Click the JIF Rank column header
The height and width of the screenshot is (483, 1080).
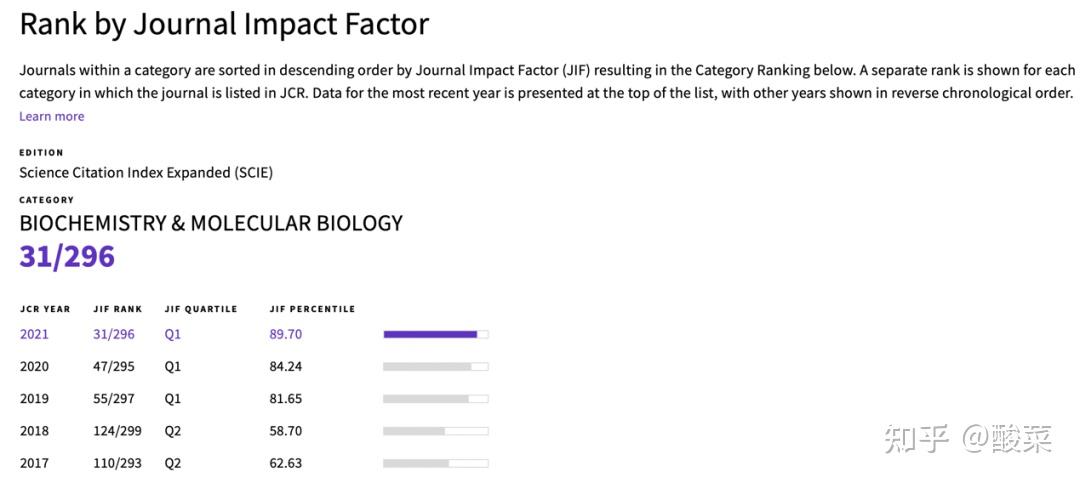click(x=118, y=309)
